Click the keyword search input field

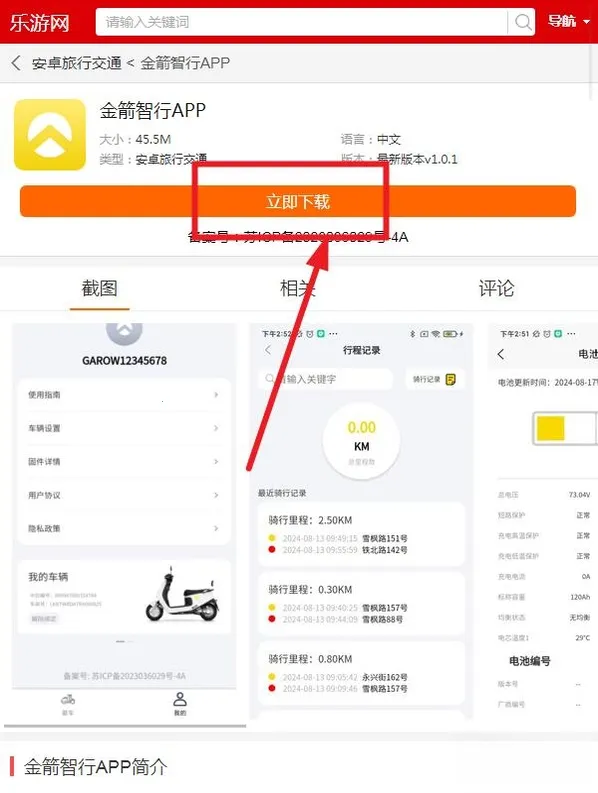pos(301,22)
